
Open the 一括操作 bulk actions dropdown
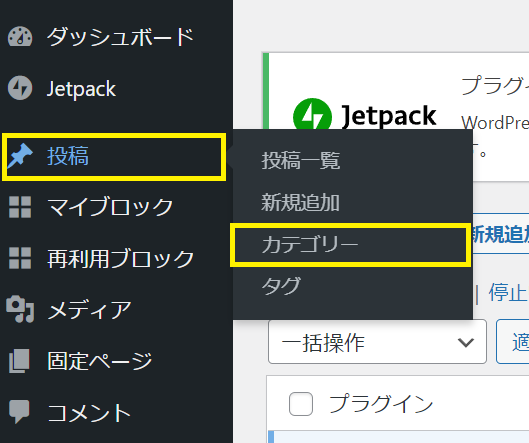[377, 342]
